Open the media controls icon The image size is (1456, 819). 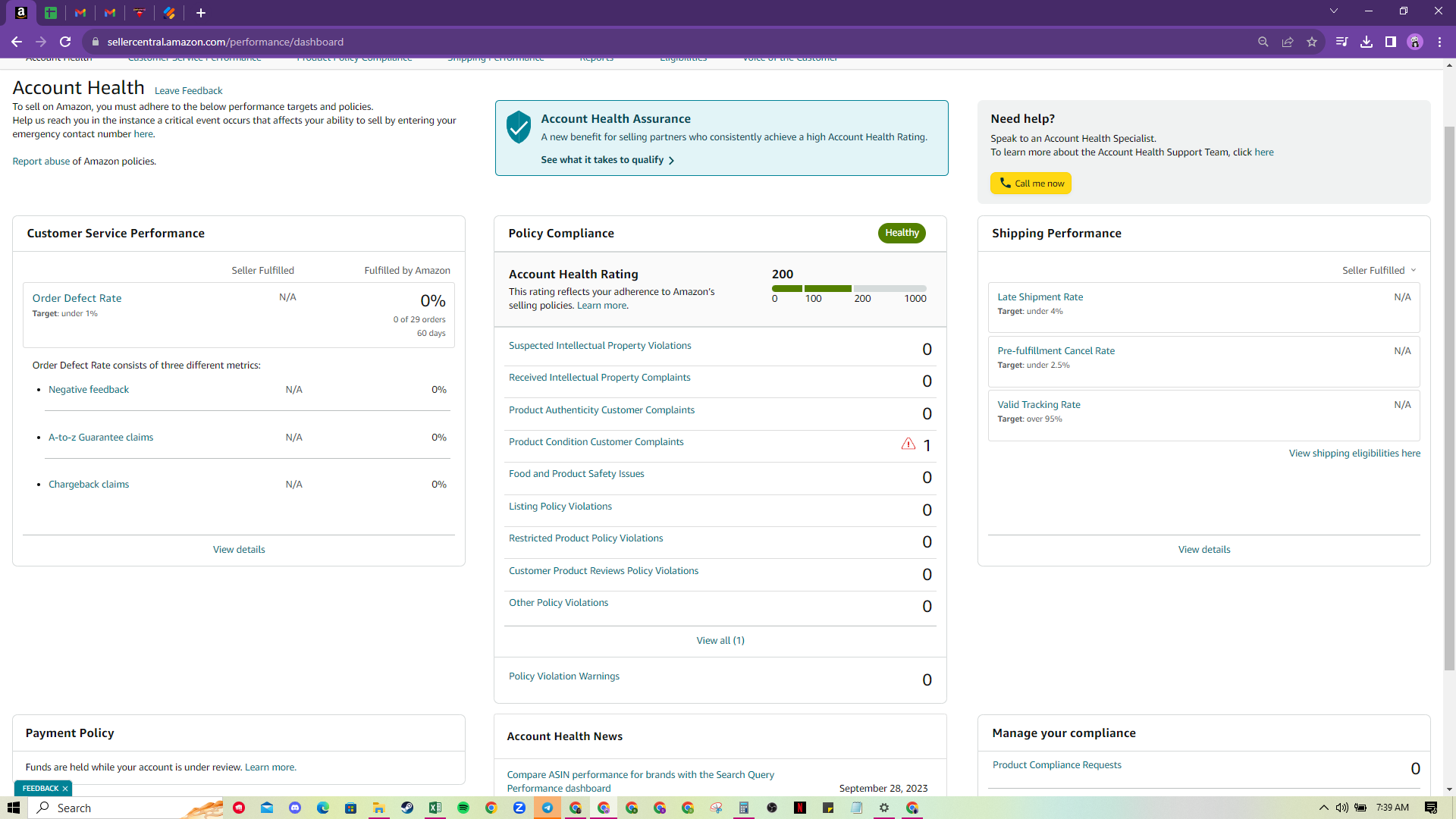click(x=1341, y=42)
